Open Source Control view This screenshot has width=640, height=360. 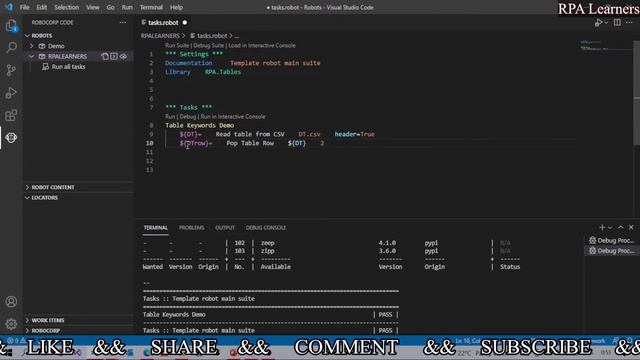tap(11, 70)
